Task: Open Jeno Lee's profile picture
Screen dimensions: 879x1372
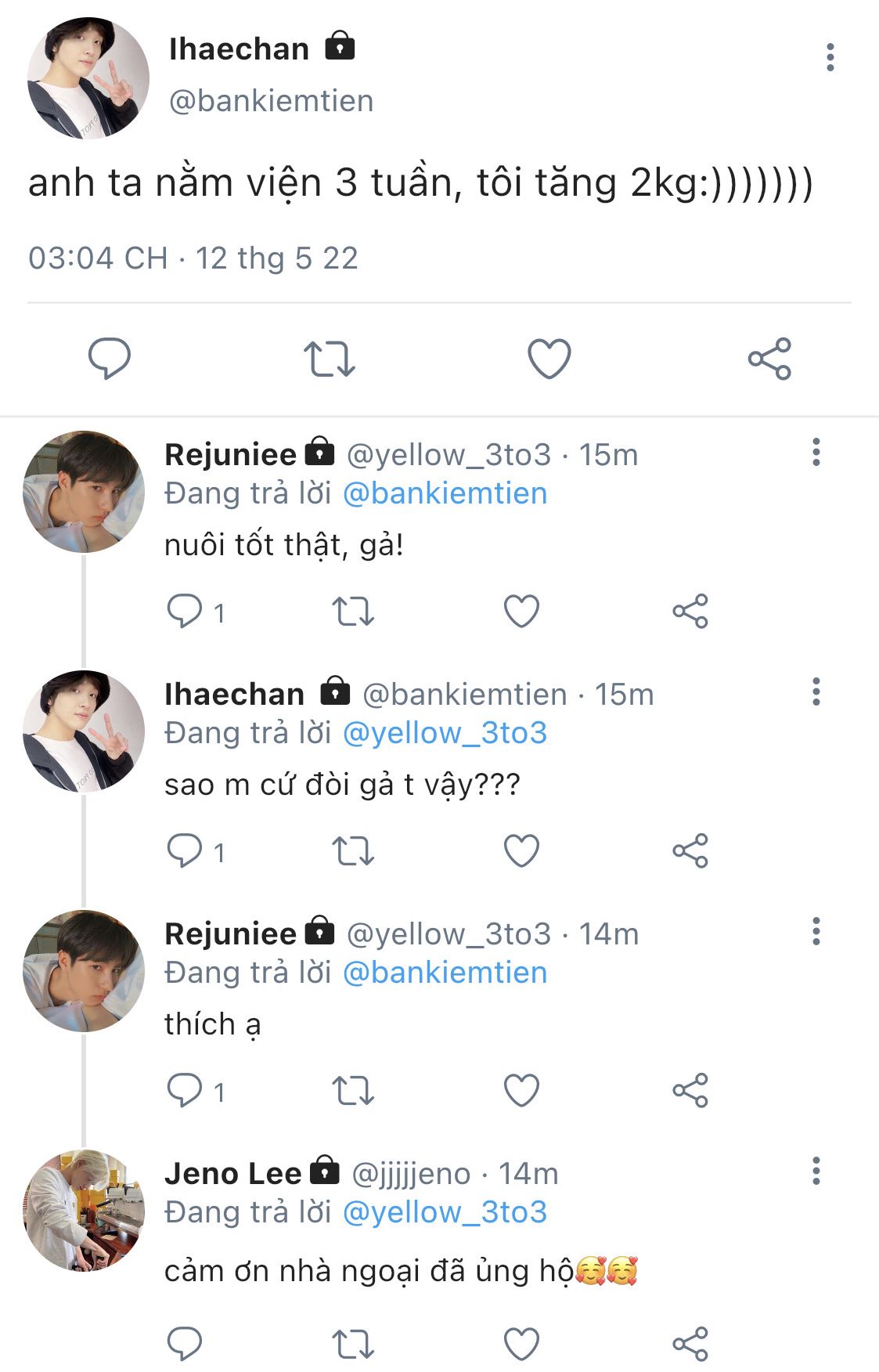Action: pos(84,1210)
